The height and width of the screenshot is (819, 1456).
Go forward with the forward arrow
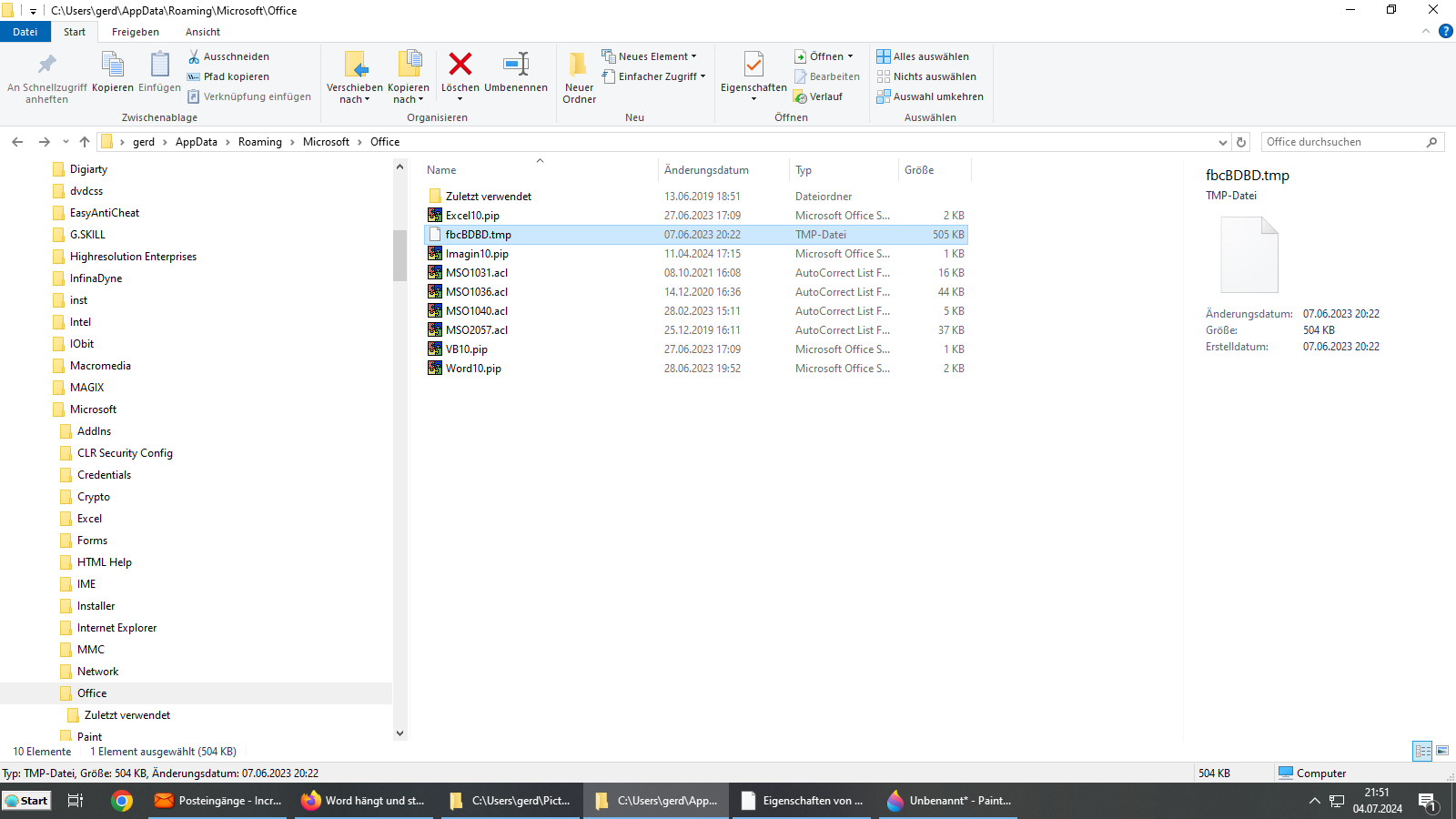44,142
